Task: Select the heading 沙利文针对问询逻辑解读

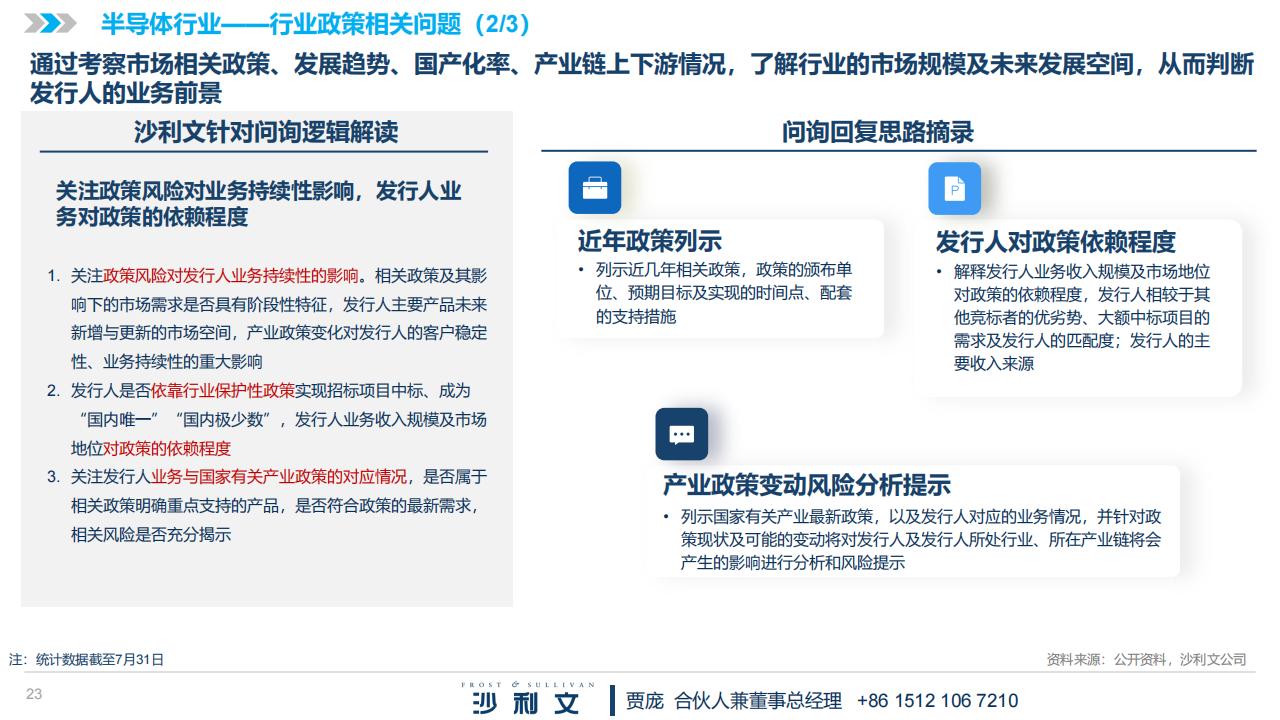Action: [x=265, y=131]
